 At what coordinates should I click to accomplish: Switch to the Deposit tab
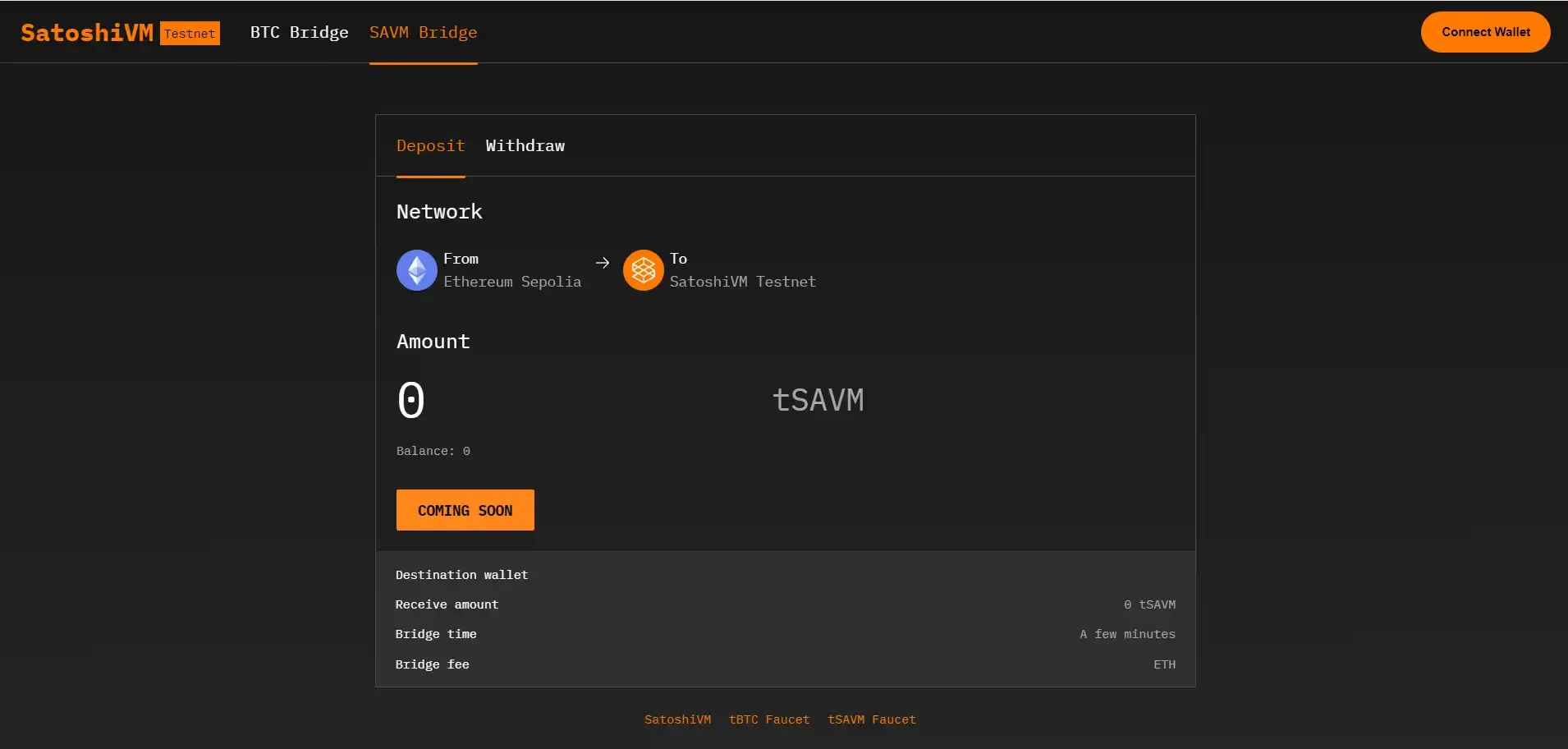[430, 146]
